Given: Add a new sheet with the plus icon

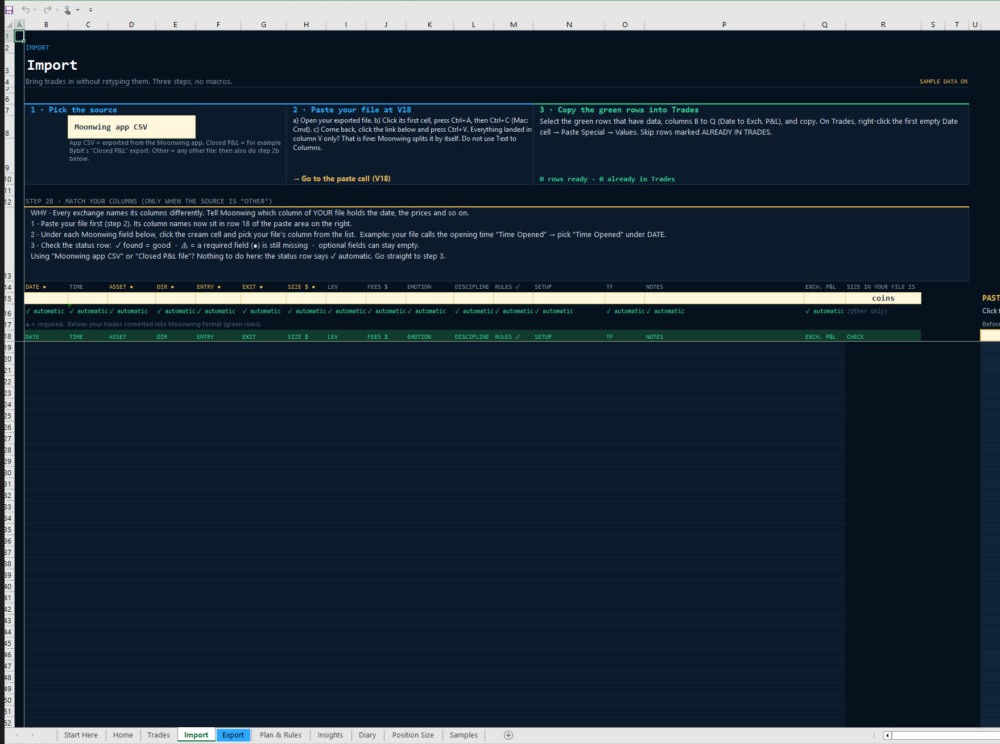Looking at the screenshot, I should (508, 735).
